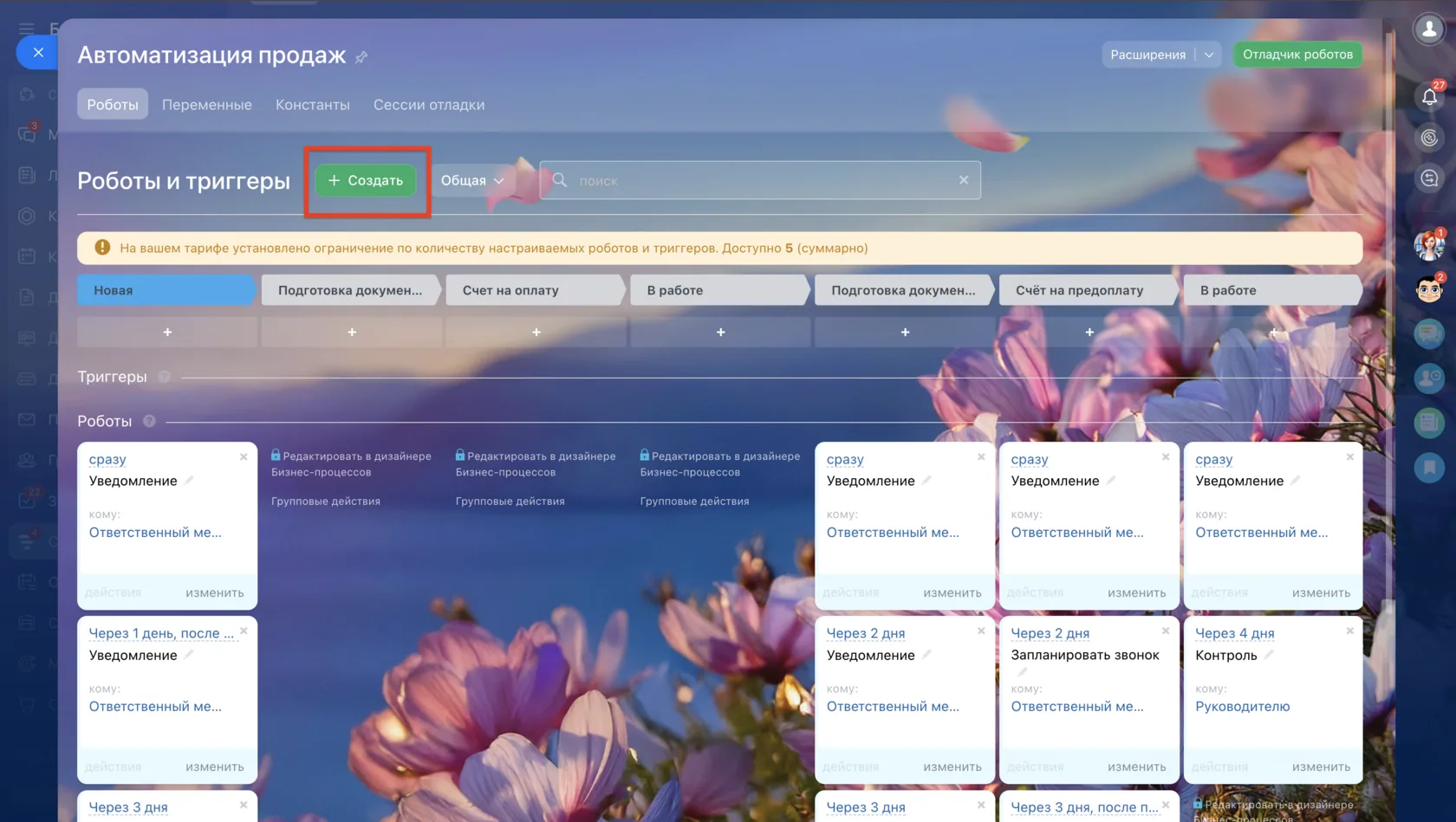Open 'Через 3 дня, после п...' delay link

click(x=1084, y=807)
